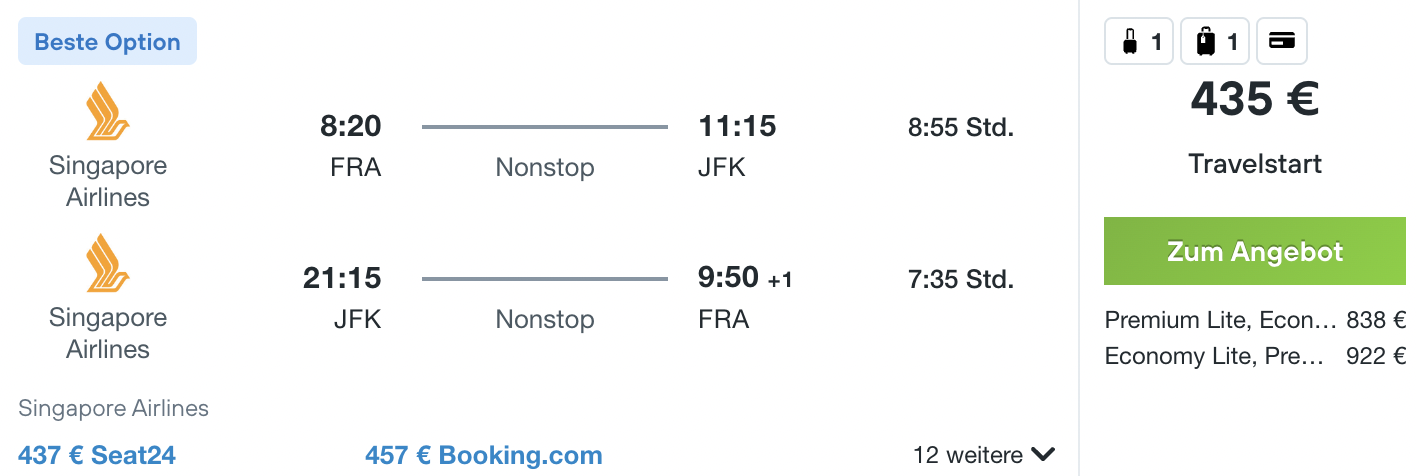
Task: Click the Travelstart provider label
Action: (1255, 164)
